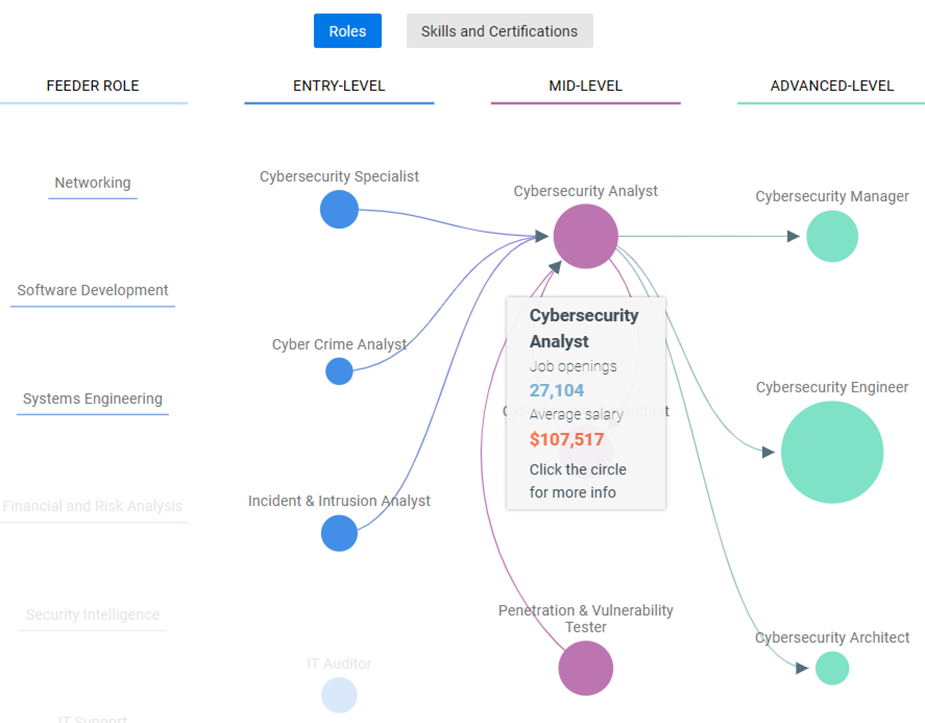Open the Skills and Certifications tab
Image resolution: width=925 pixels, height=723 pixels.
pyautogui.click(x=499, y=31)
